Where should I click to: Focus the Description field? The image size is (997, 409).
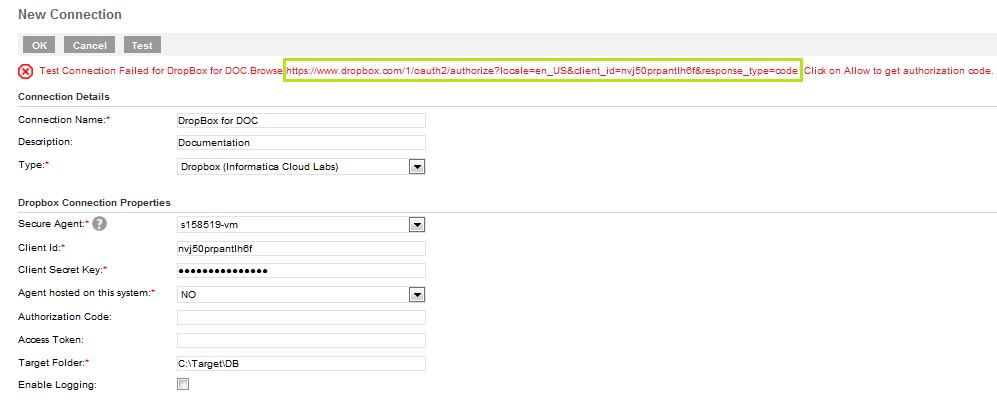301,142
